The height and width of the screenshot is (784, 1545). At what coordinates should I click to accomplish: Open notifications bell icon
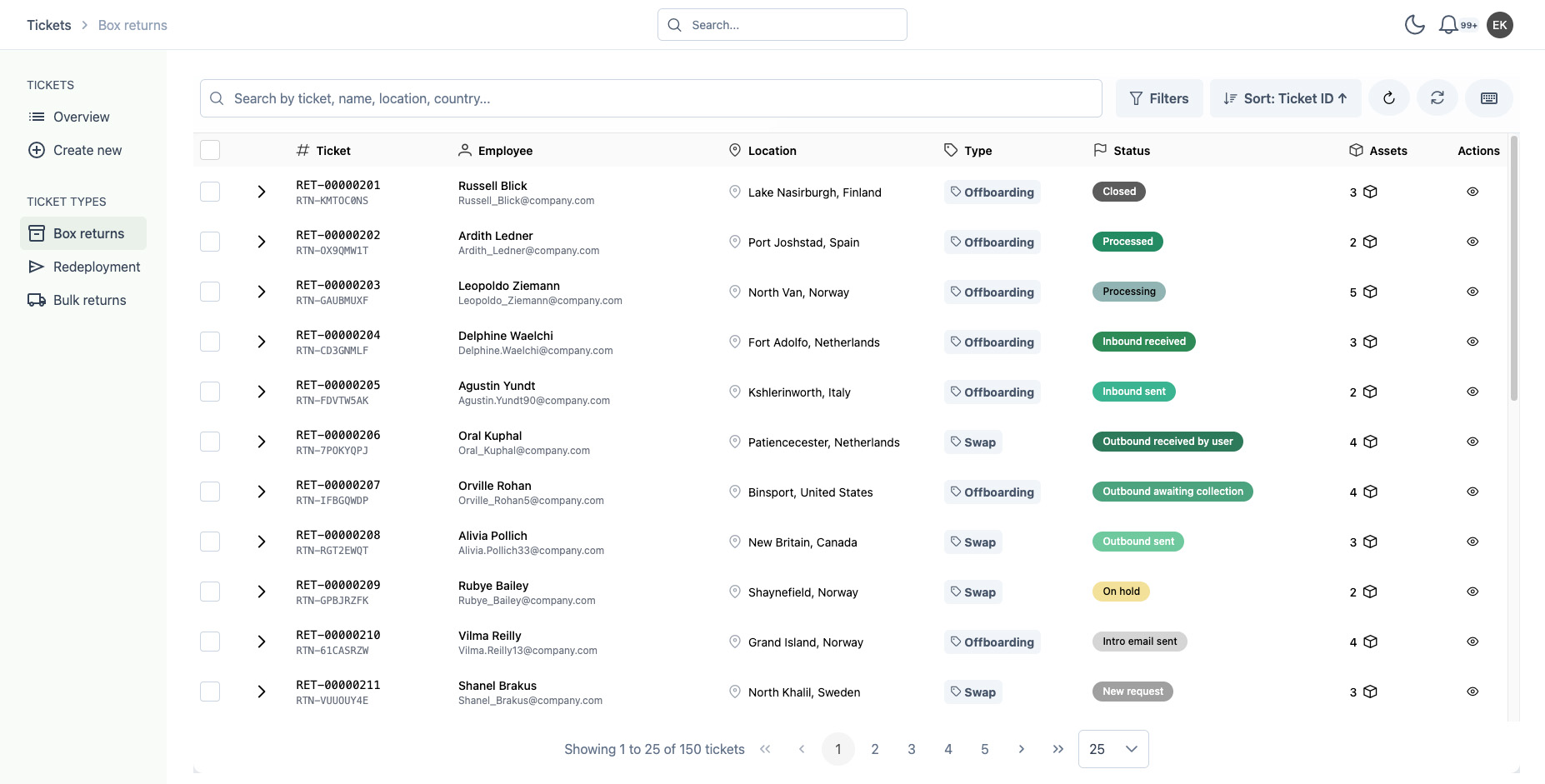(x=1448, y=25)
